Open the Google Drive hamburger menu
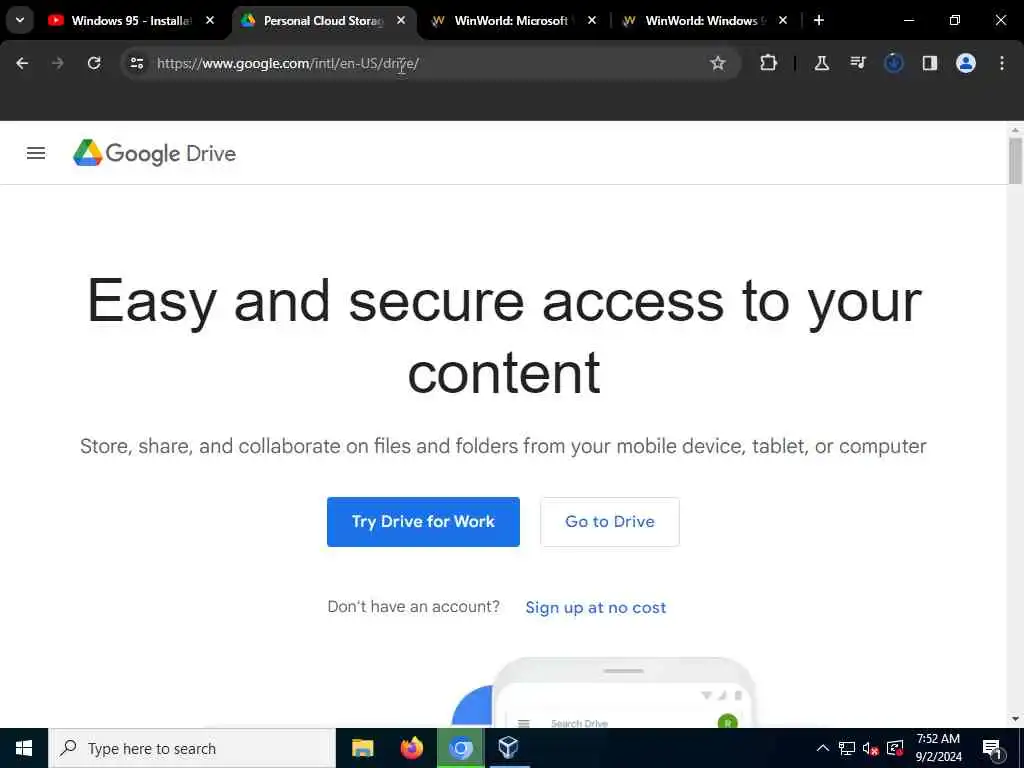 pyautogui.click(x=36, y=153)
